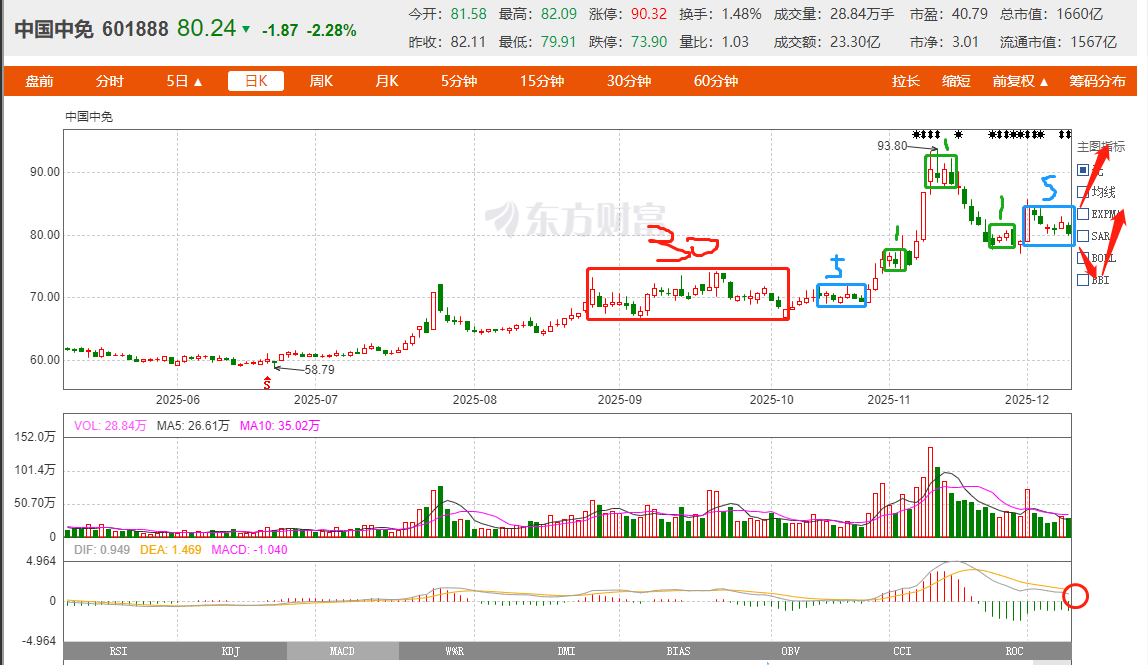Select the 日K daily candlestick tab
1148x665 pixels.
256,81
